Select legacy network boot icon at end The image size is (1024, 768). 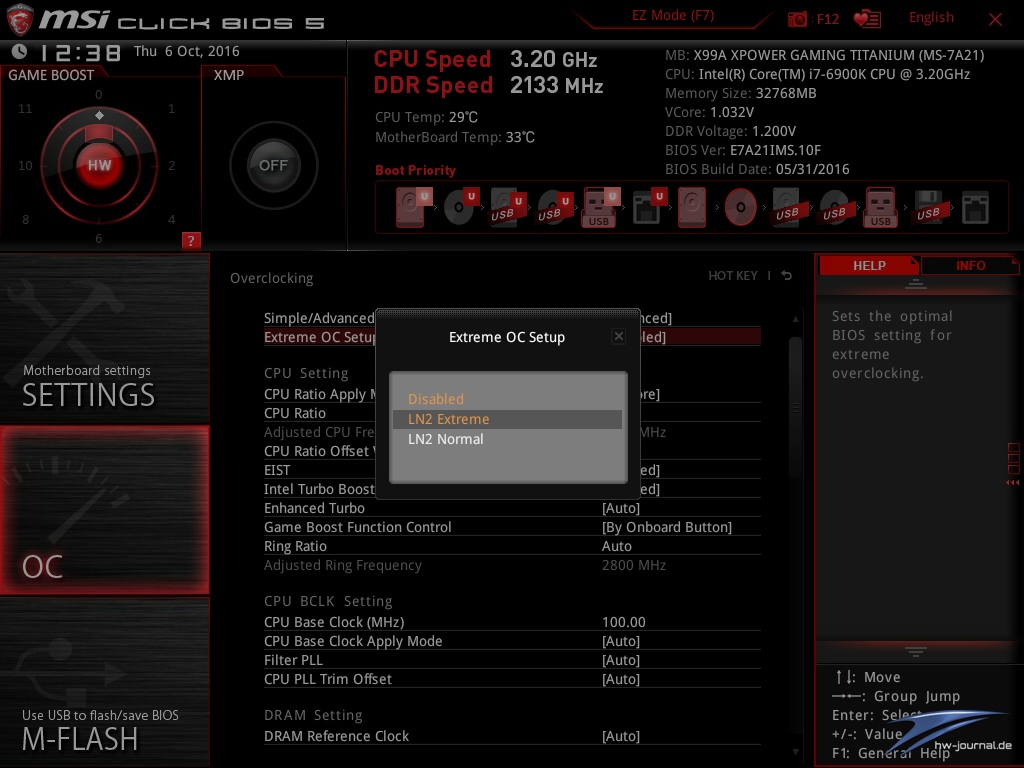tap(975, 207)
